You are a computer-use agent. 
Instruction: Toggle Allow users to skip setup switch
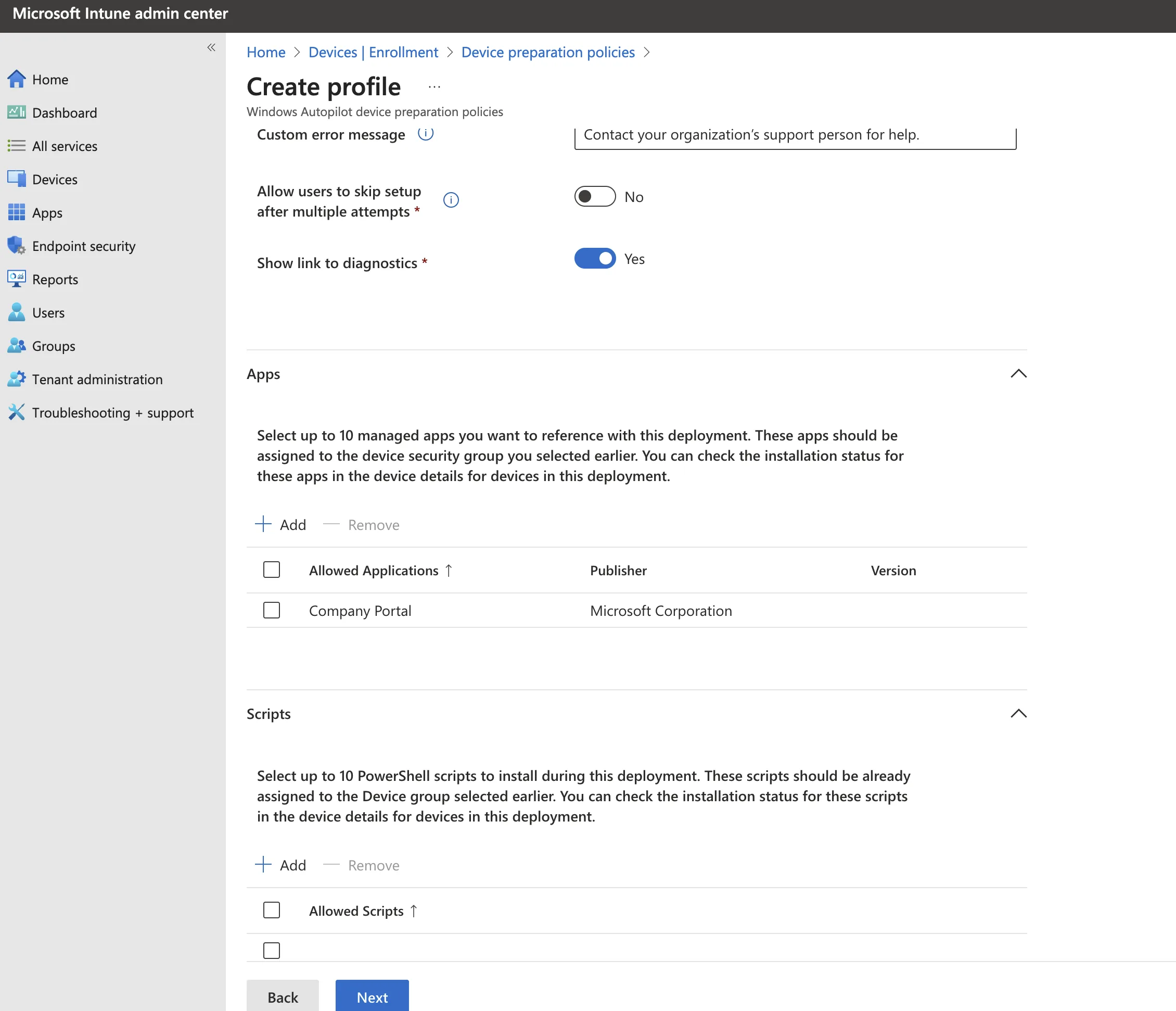point(594,196)
